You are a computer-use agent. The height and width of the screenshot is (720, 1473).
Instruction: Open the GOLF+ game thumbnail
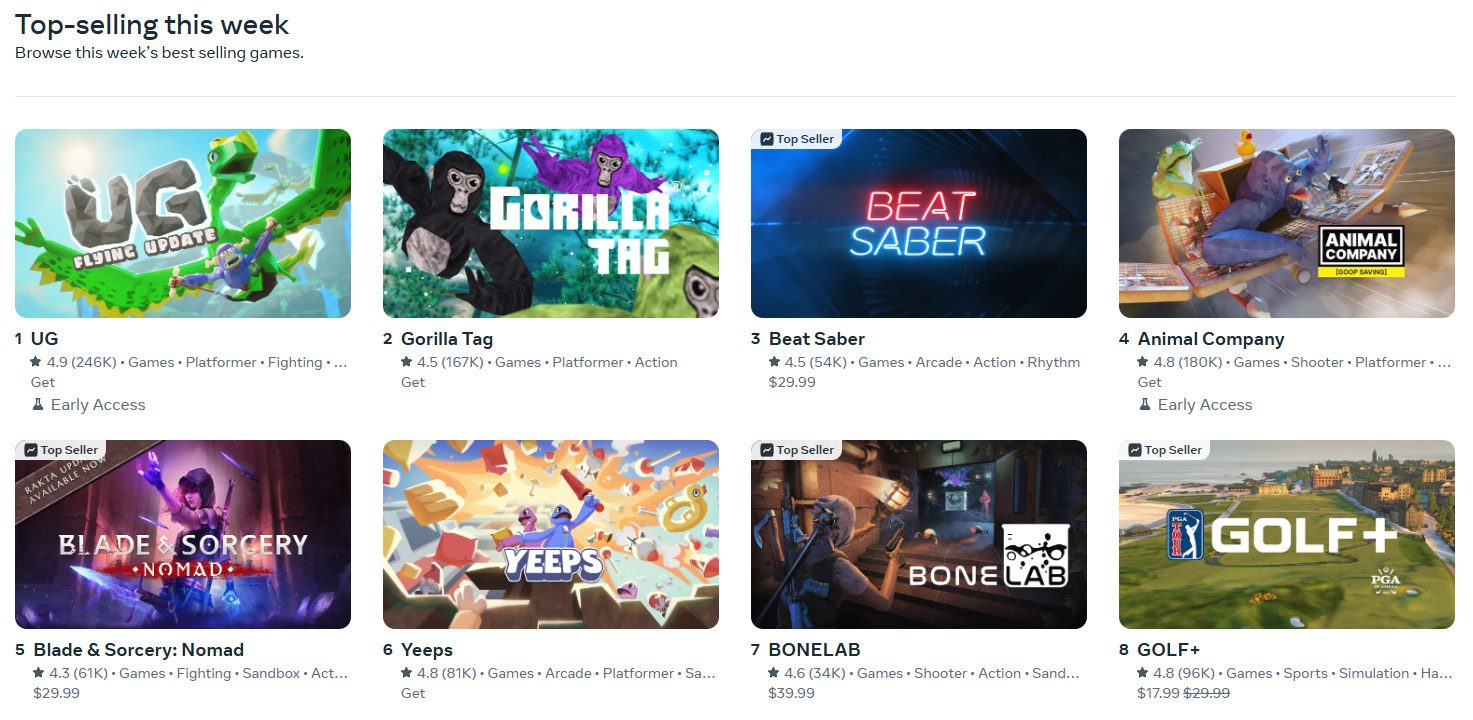(1287, 534)
